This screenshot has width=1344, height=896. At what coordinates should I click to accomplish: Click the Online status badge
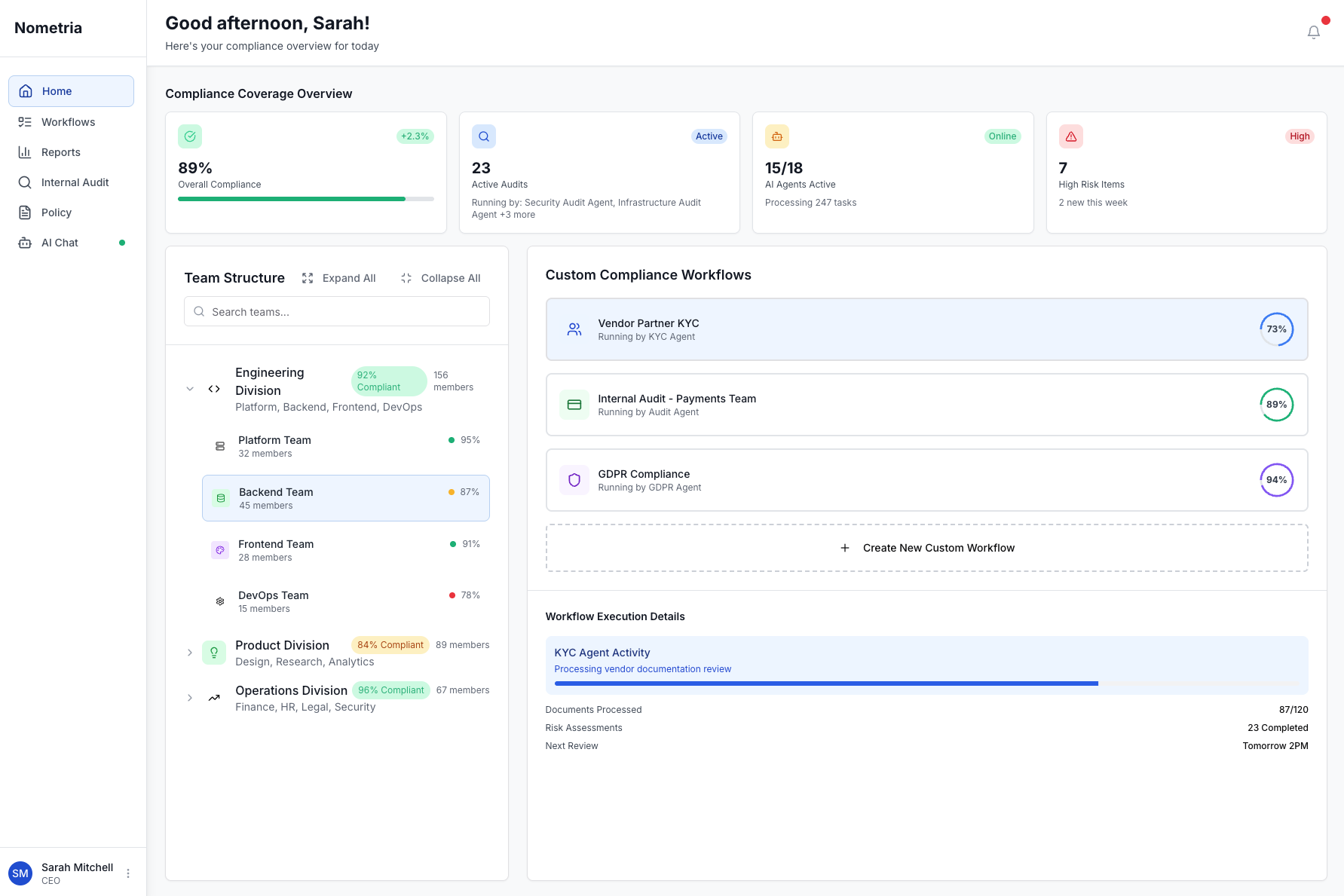click(x=1003, y=136)
